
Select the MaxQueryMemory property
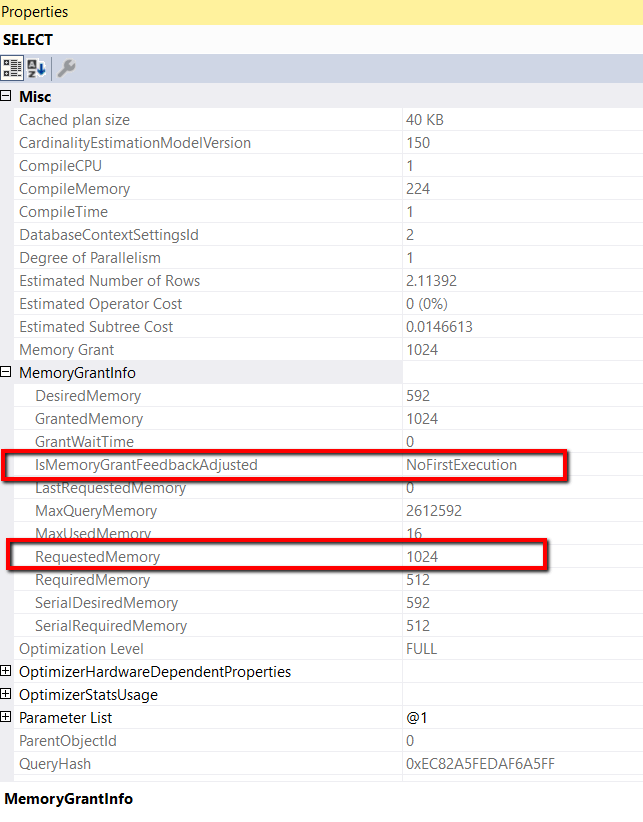coord(96,511)
